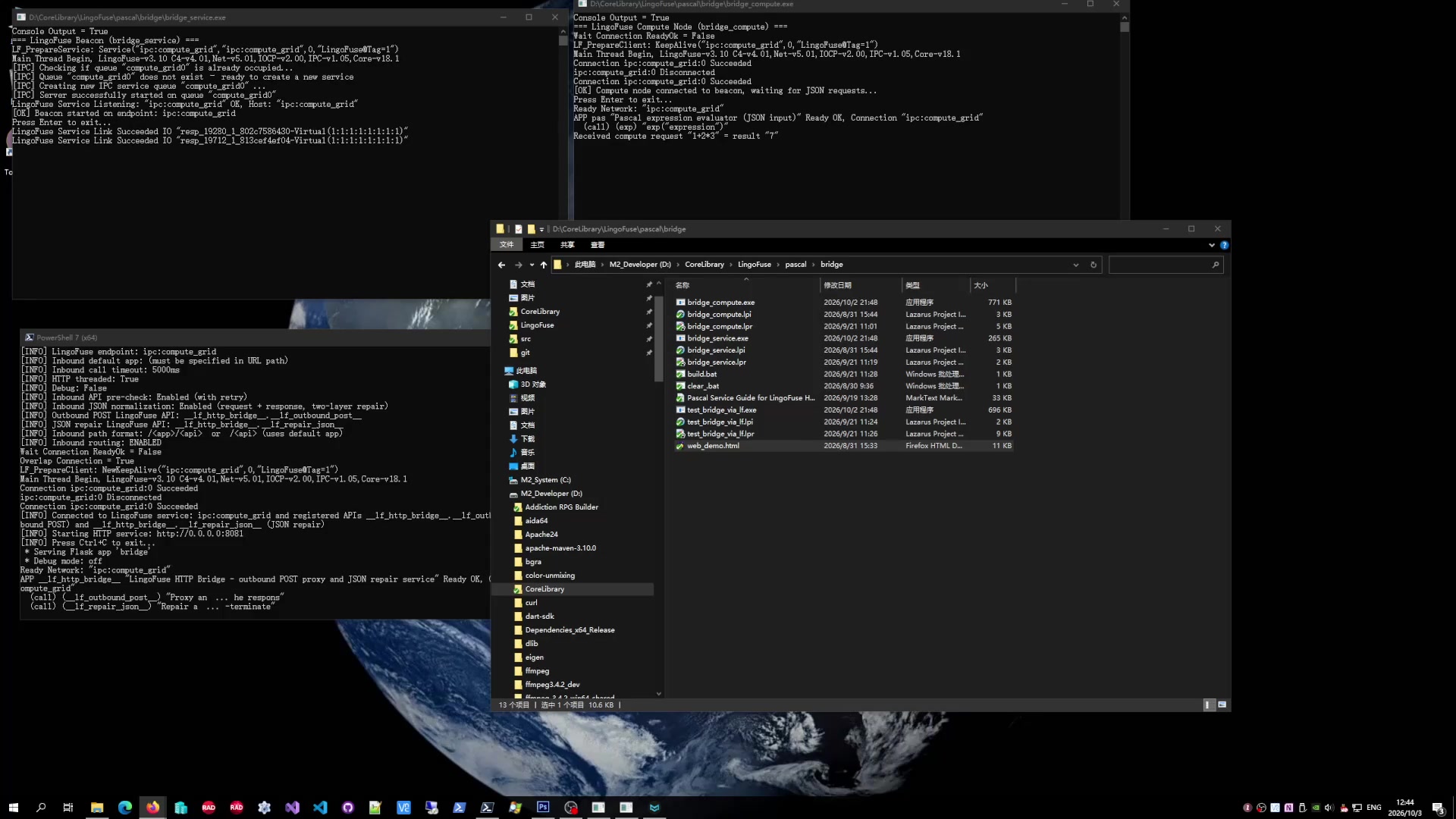
Task: Select apache-maven-3.10.0 folder in tree
Action: [560, 548]
